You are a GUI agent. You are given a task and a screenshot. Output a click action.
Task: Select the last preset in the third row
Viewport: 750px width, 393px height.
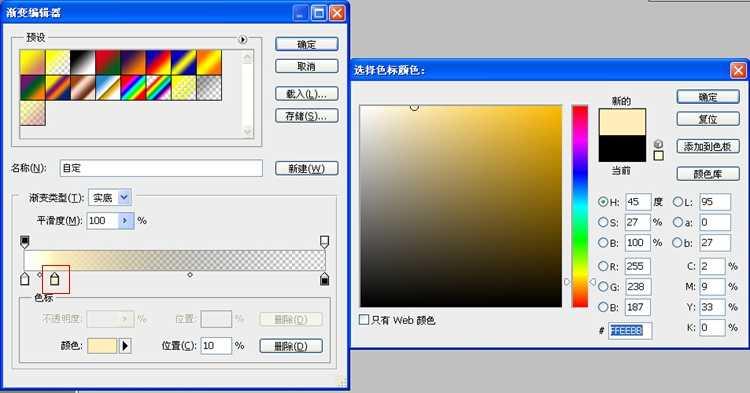coord(33,113)
